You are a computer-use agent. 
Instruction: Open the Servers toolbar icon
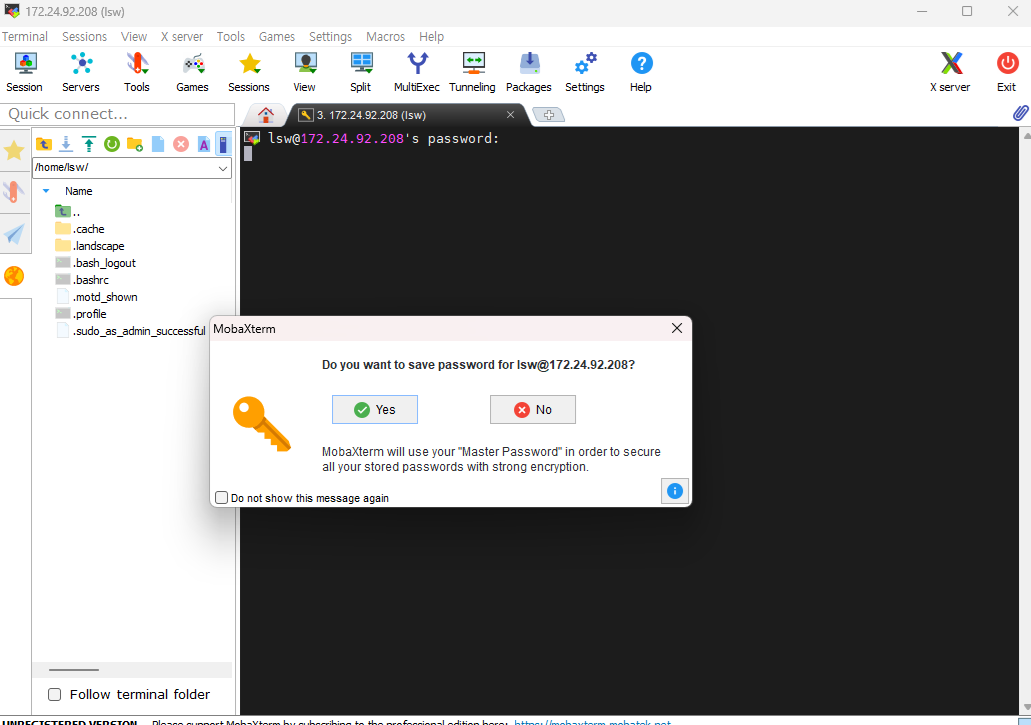81,72
